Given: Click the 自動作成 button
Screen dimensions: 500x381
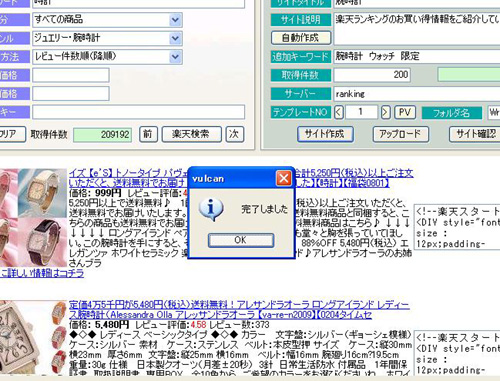Looking at the screenshot, I should (x=301, y=38).
